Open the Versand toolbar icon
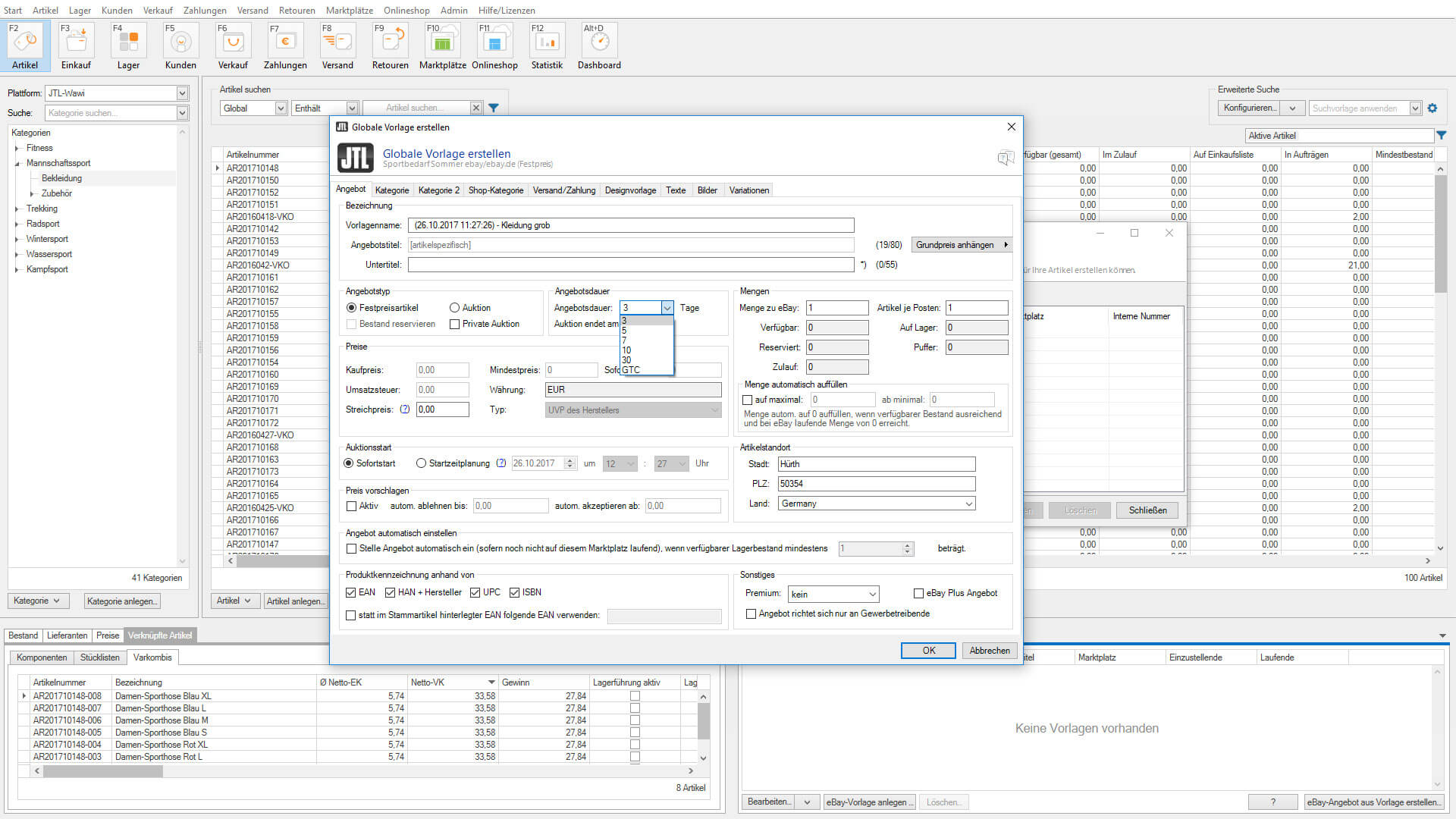Image resolution: width=1456 pixels, height=819 pixels. click(337, 41)
